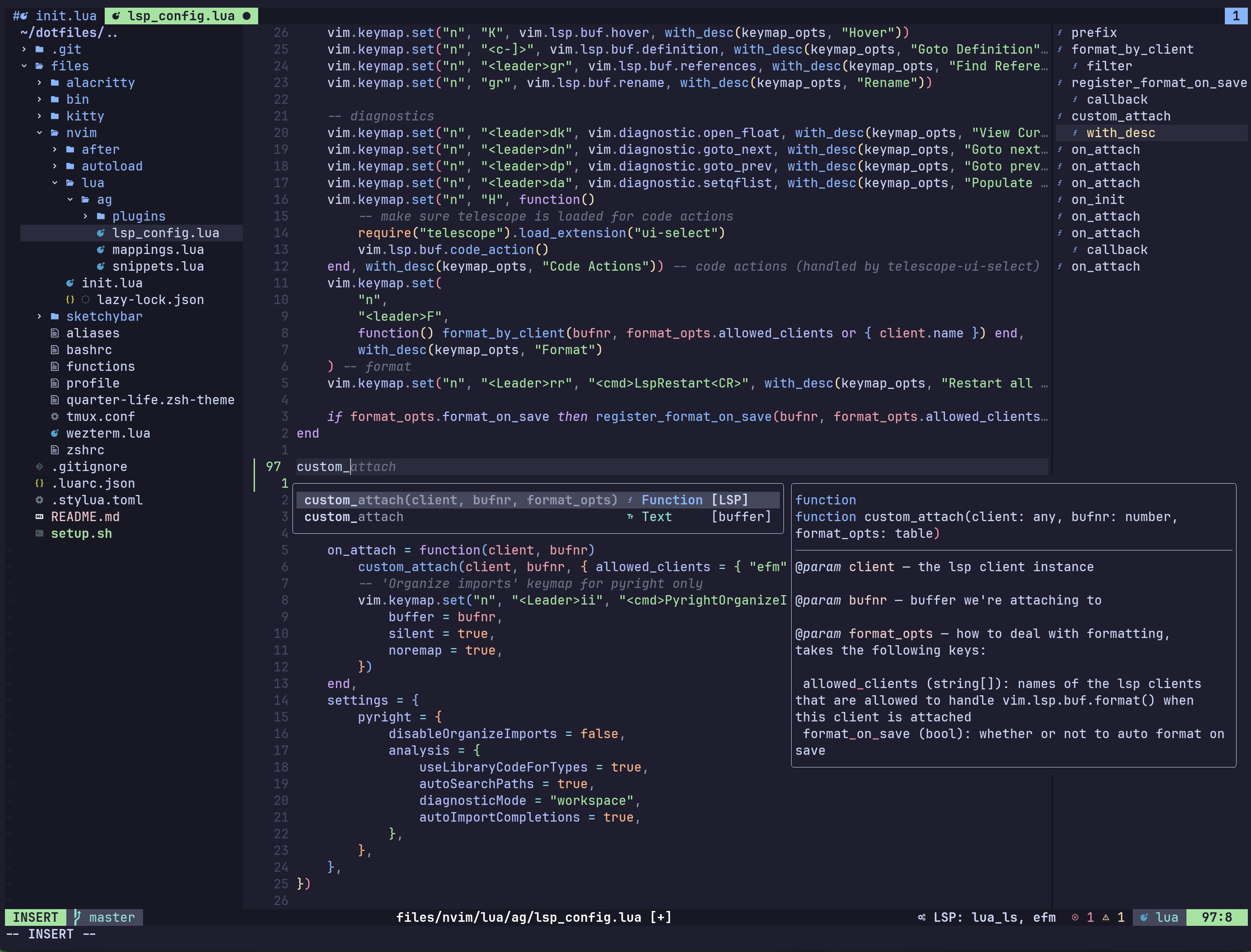1251x952 pixels.
Task: Click the file icon beside aliases
Action: (55, 333)
